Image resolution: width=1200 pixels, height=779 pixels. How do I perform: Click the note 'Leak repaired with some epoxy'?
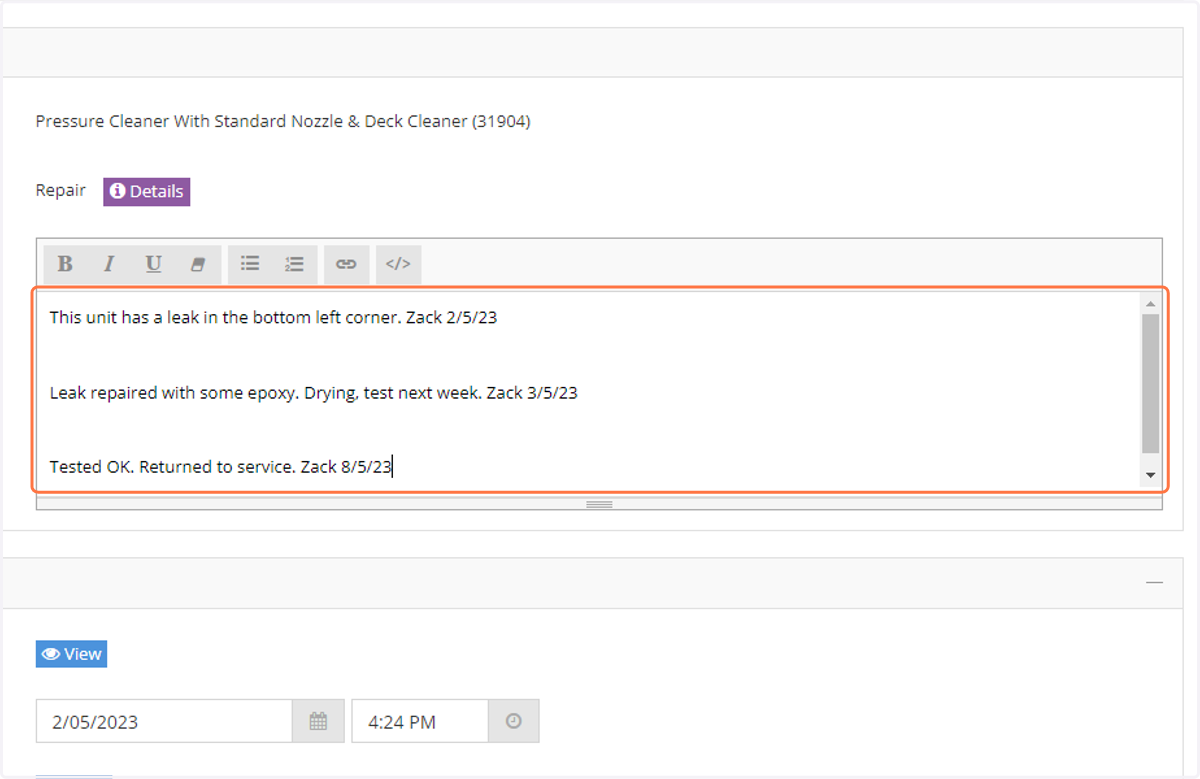[x=175, y=393]
